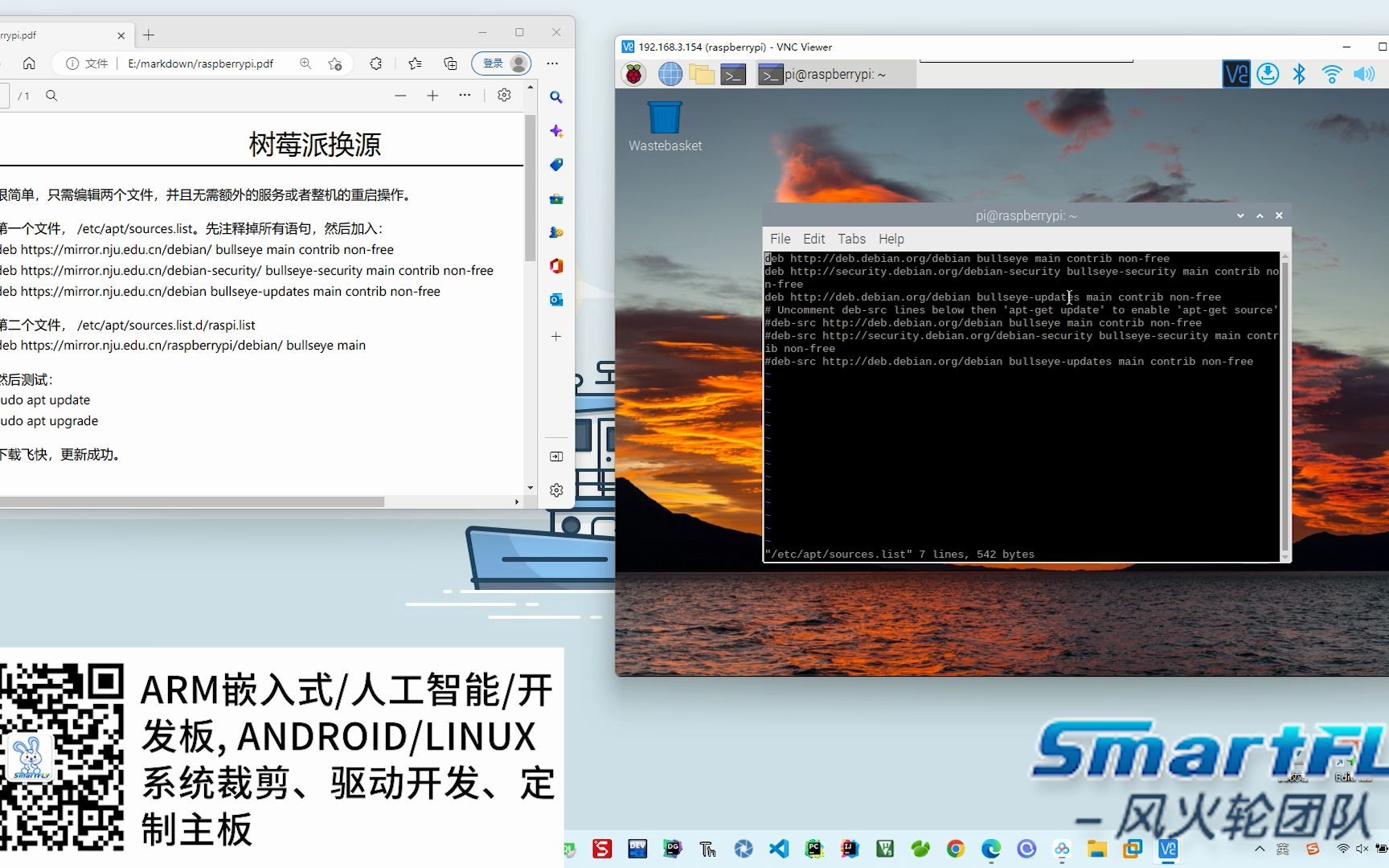Open PDF toolbar more options ellipsis

point(465,96)
